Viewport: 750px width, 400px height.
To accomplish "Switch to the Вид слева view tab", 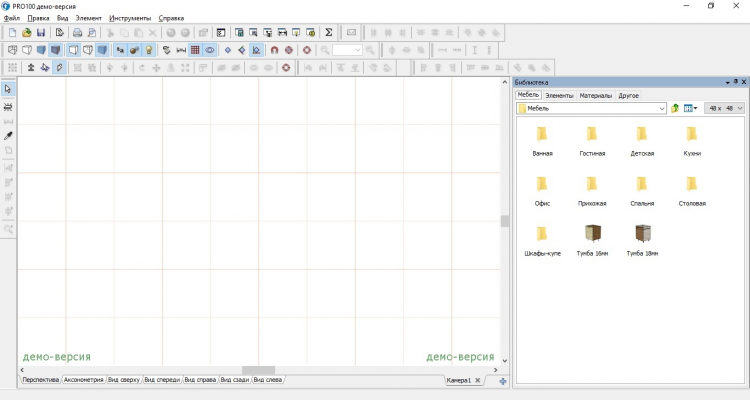I will 267,379.
